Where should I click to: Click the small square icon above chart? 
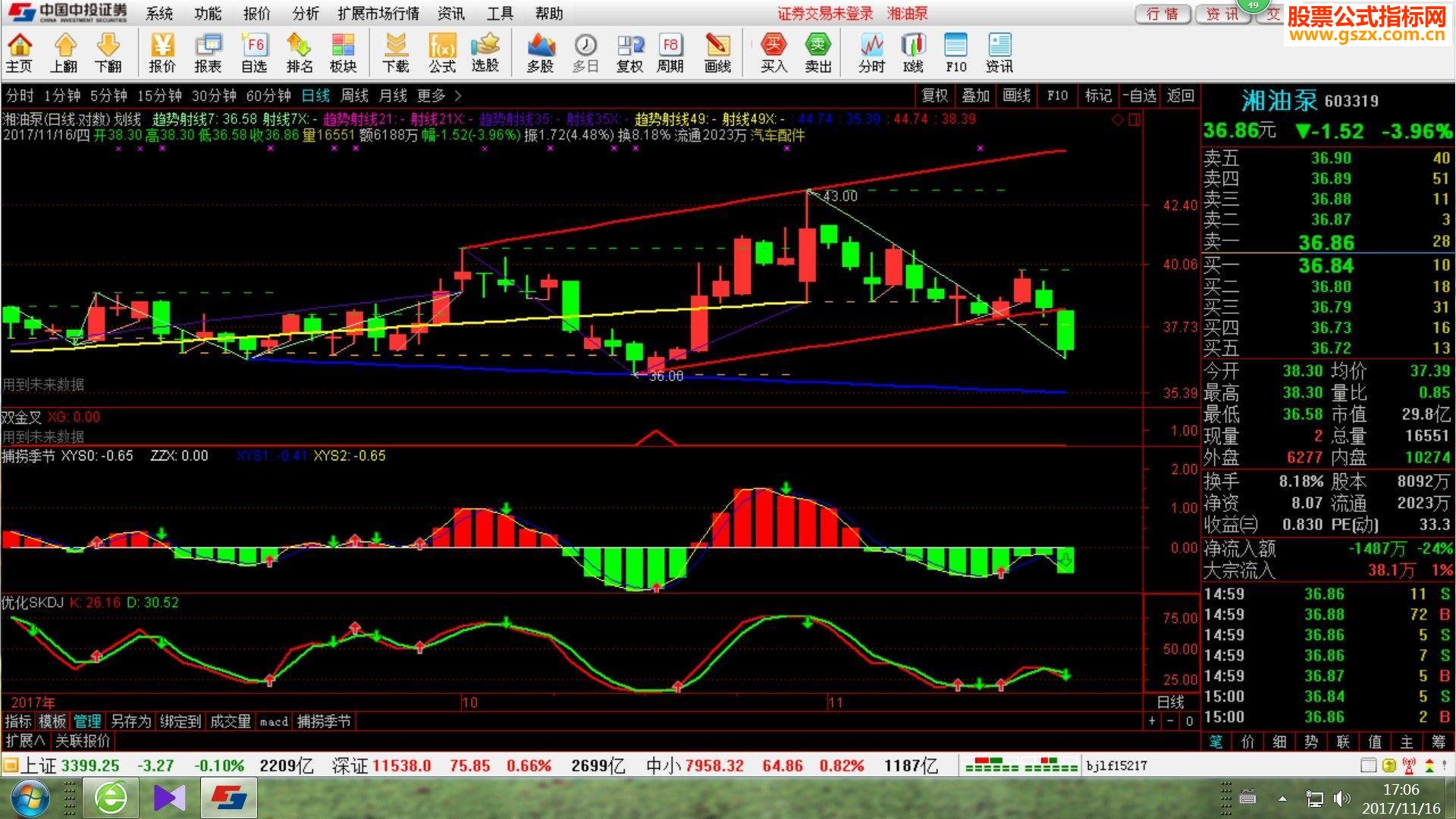1134,120
